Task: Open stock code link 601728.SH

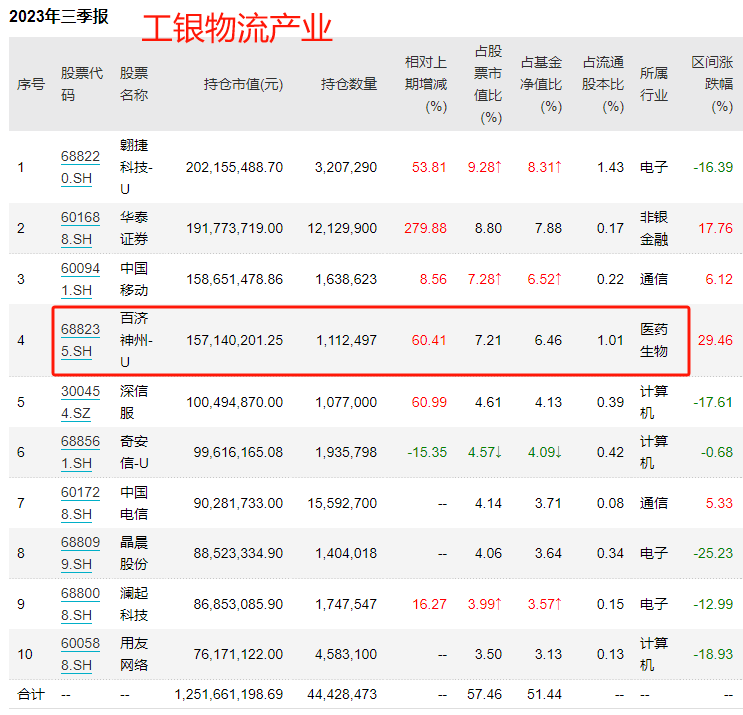Action: [81, 503]
